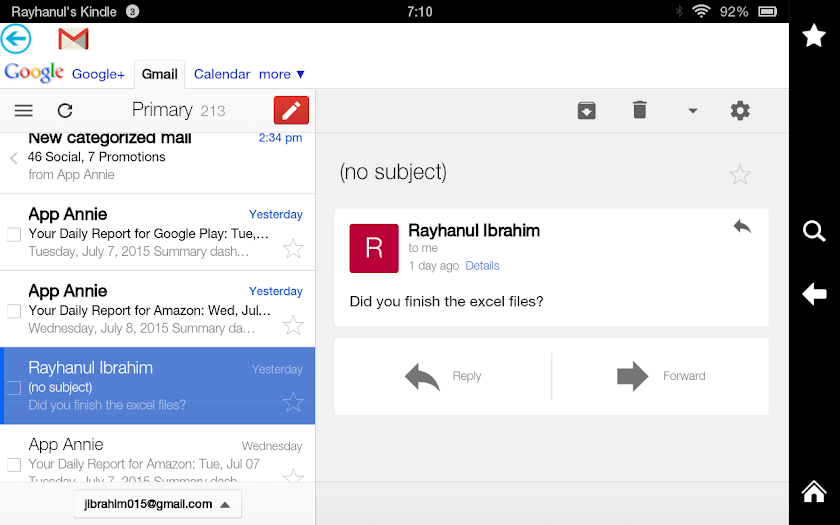Image resolution: width=840 pixels, height=525 pixels.
Task: Tap the blue circular back arrow
Action: click(16, 39)
